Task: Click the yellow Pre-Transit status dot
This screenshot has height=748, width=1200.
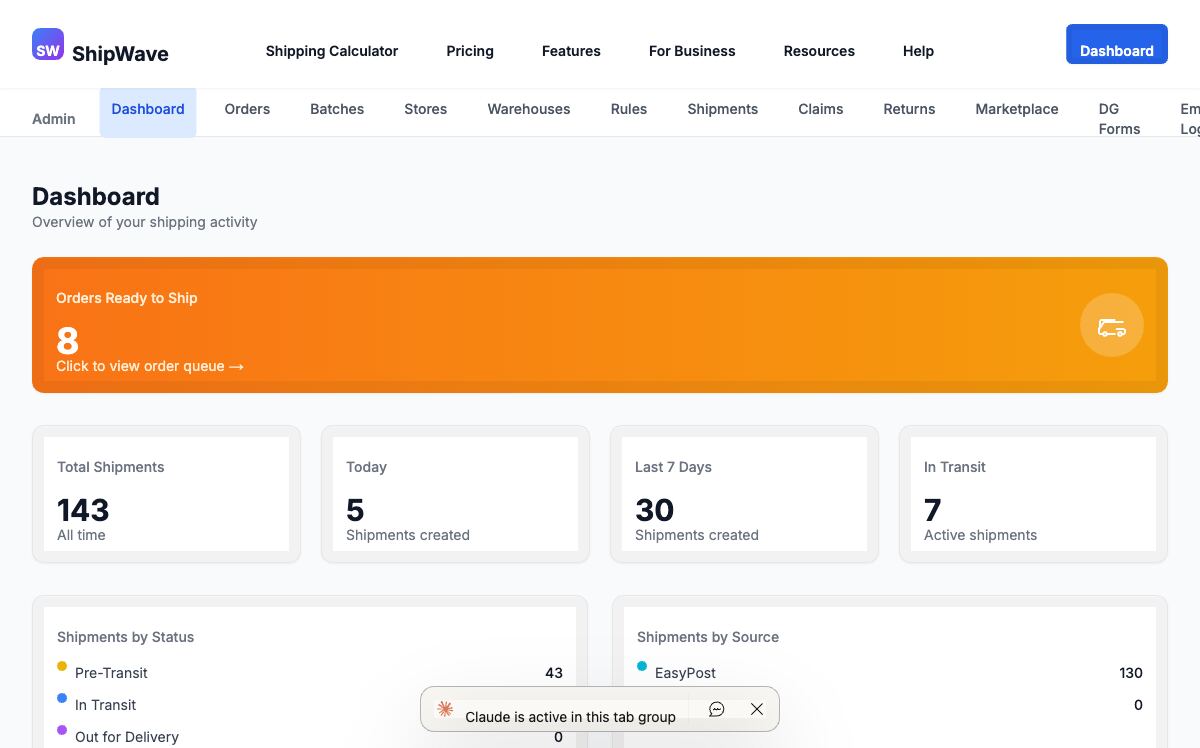Action: click(62, 666)
